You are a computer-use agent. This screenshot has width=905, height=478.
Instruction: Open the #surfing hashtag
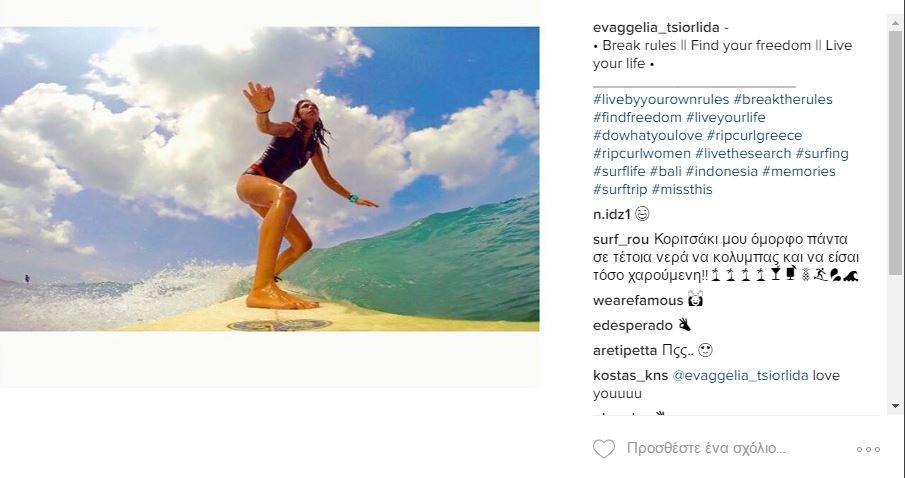tap(822, 154)
